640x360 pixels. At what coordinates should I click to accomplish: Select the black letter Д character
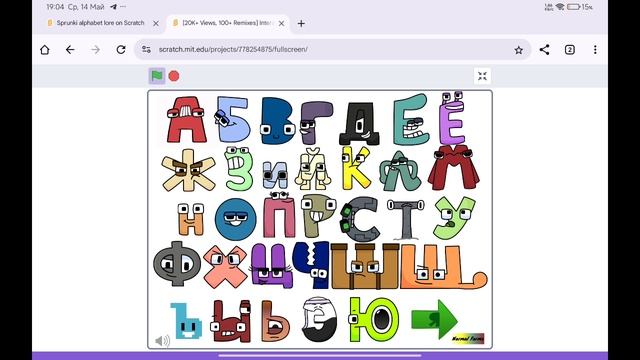[x=360, y=123]
